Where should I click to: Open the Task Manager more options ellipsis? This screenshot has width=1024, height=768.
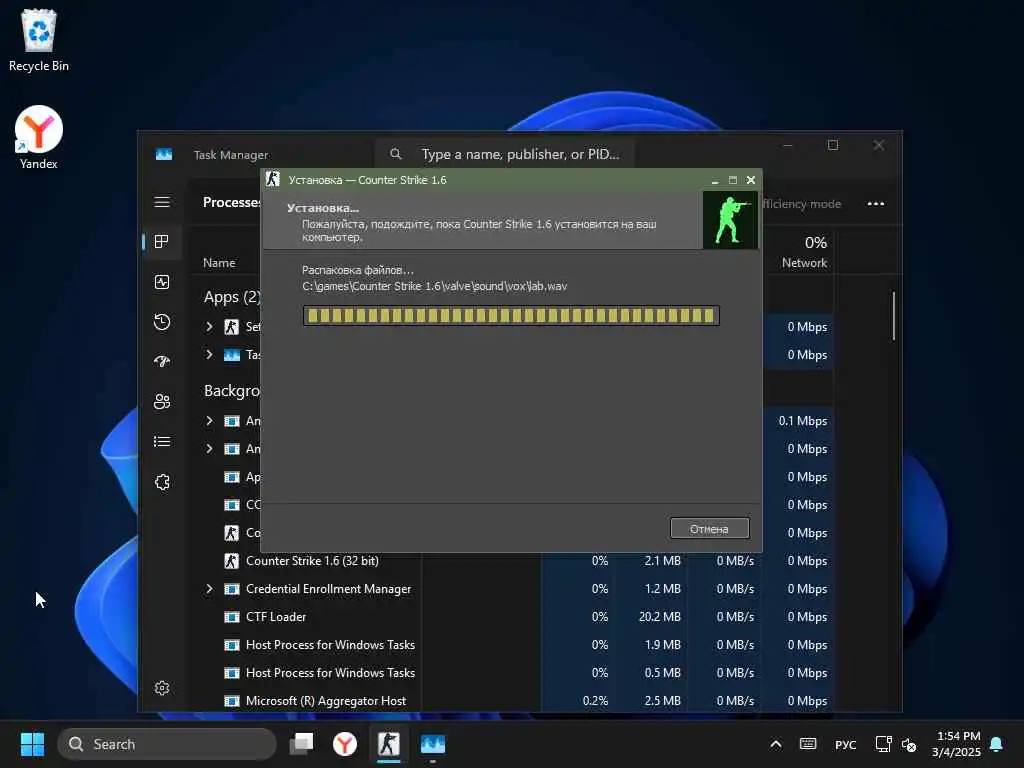(x=876, y=204)
